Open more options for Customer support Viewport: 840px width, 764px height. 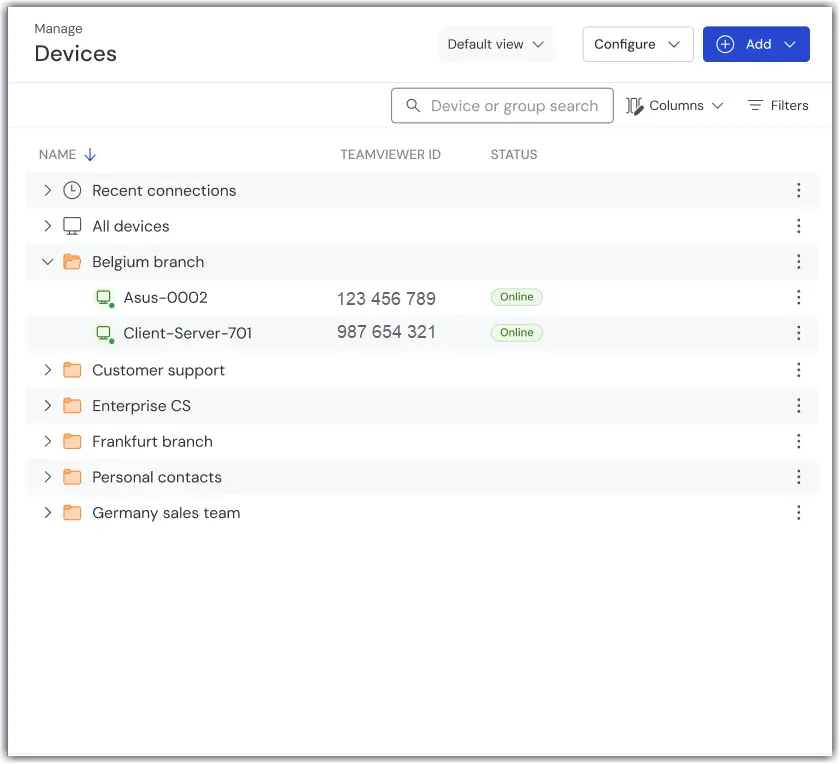798,370
